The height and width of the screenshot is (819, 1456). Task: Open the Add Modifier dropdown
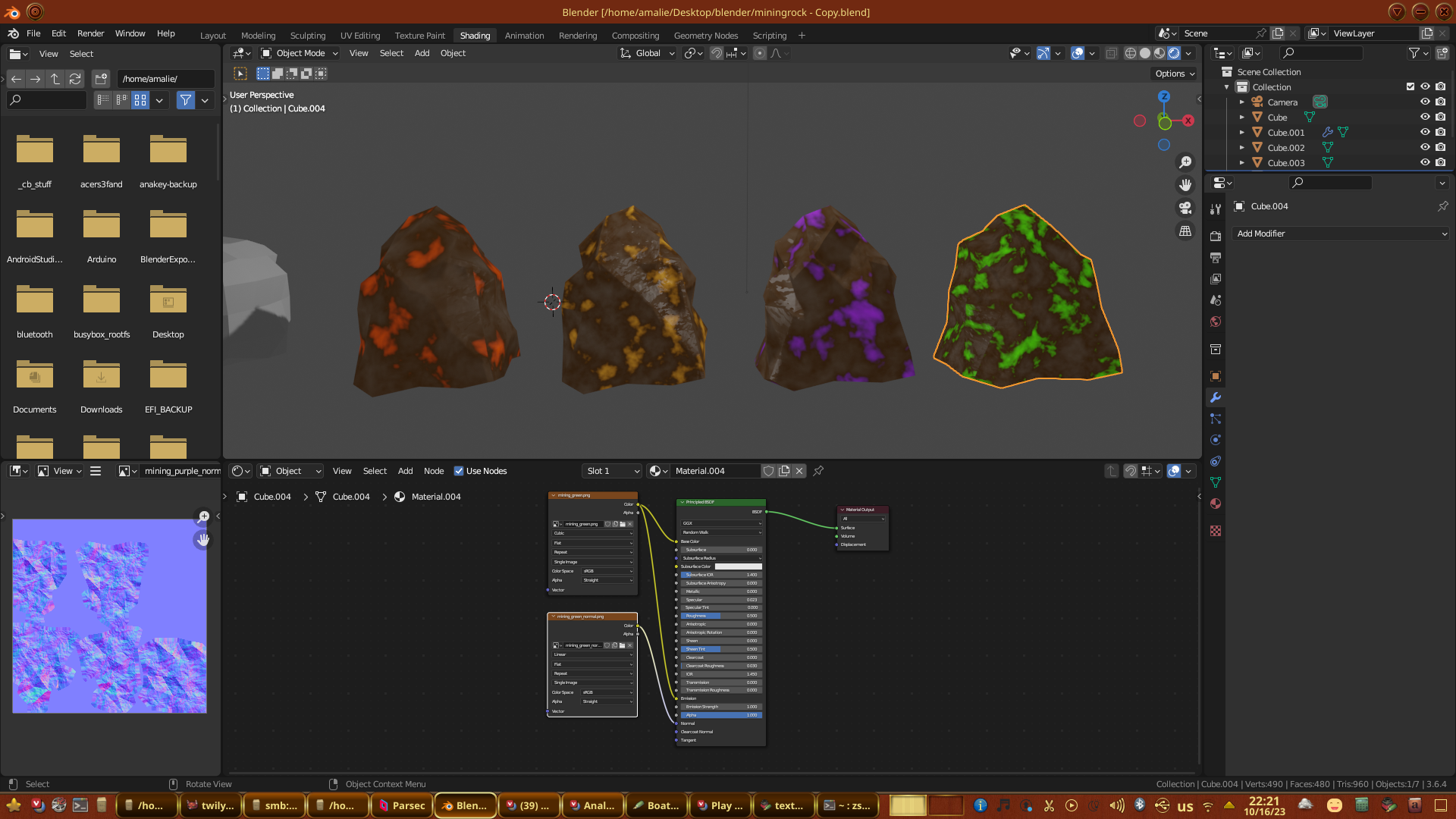[1341, 234]
